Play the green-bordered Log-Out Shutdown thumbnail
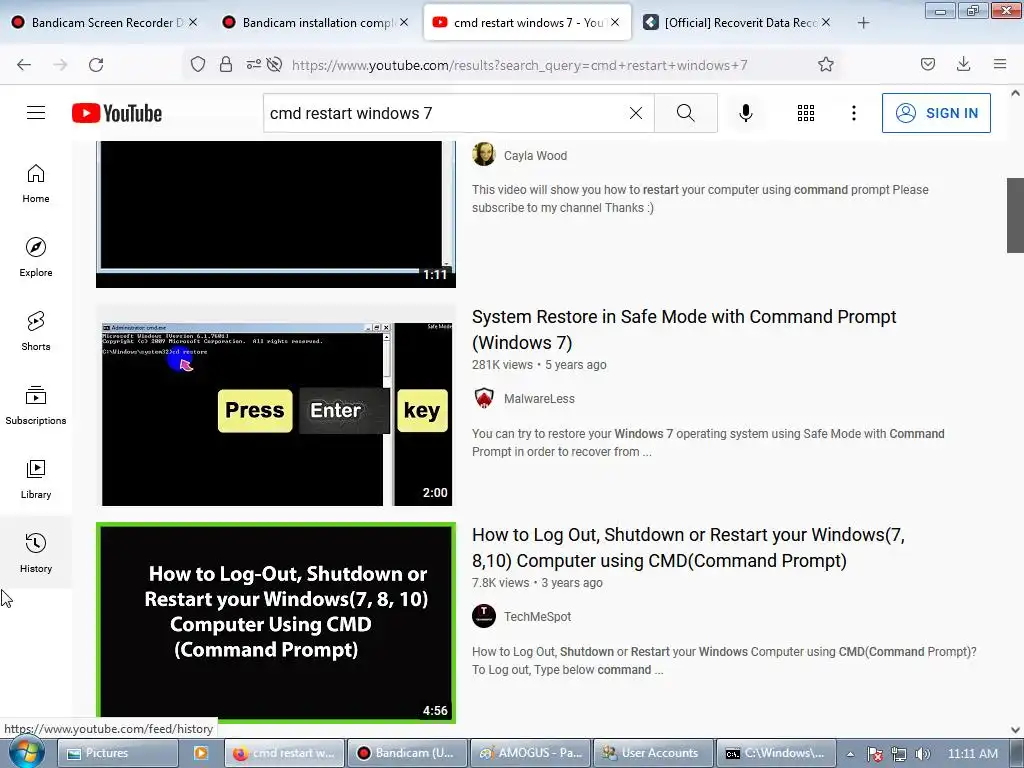The image size is (1024, 768). (276, 622)
